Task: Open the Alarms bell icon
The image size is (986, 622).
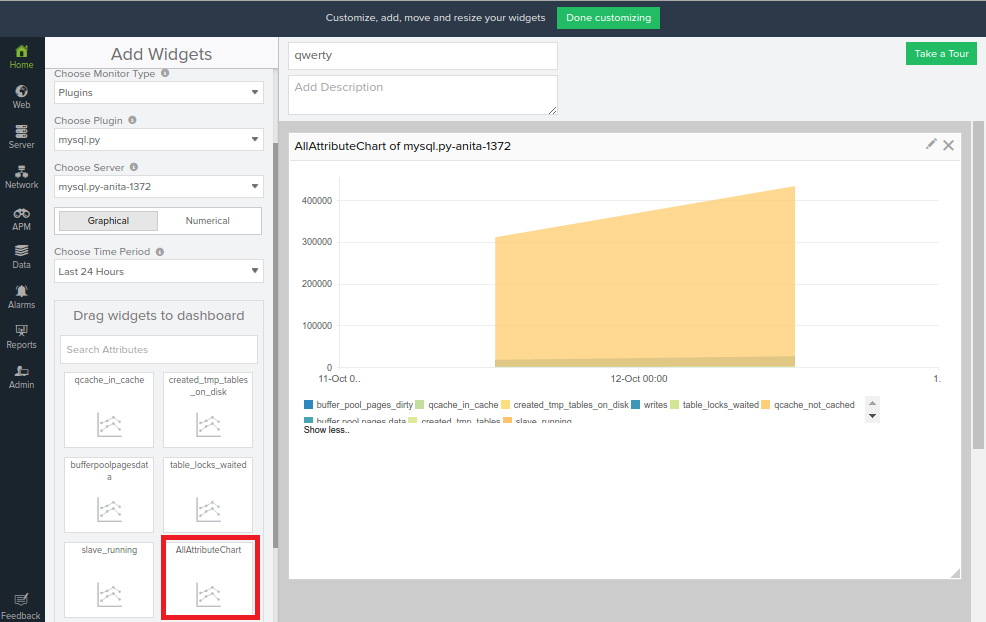Action: tap(21, 291)
